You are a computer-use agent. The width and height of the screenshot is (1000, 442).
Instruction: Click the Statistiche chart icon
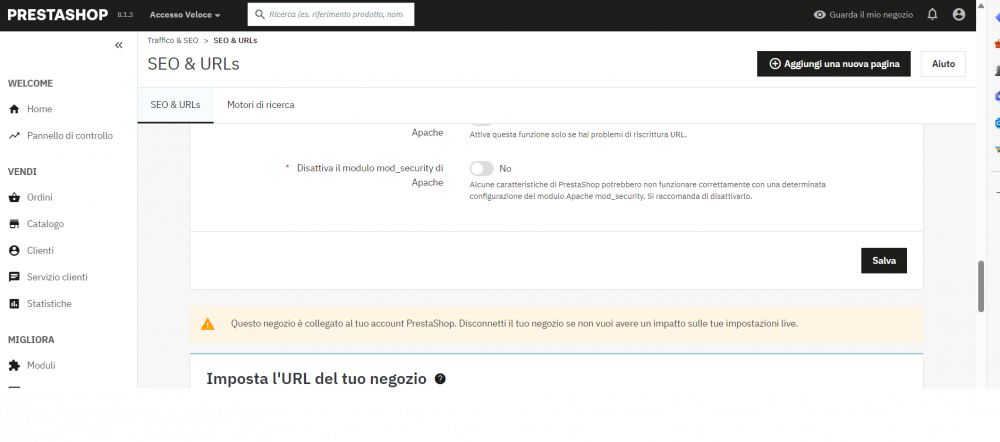(x=14, y=304)
